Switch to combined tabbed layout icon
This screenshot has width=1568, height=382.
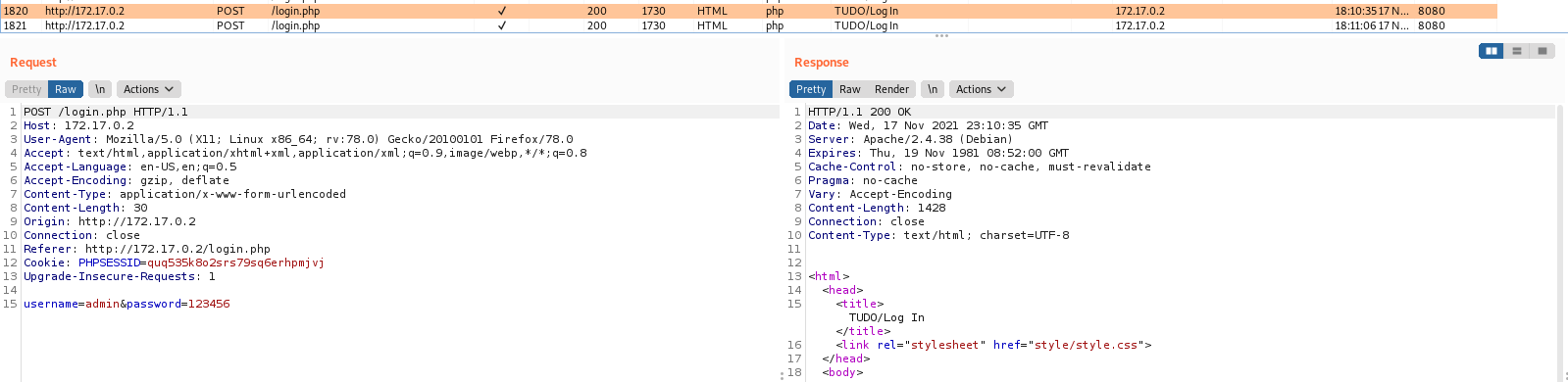pyautogui.click(x=1543, y=51)
